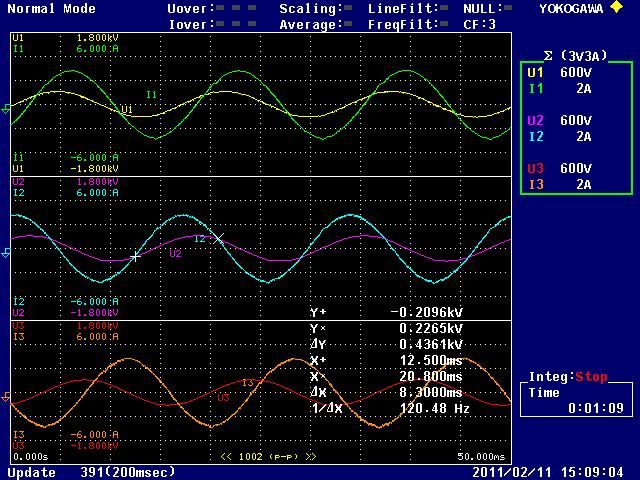Select the white X cursor marker
Viewport: 640px width, 480px height.
219,239
